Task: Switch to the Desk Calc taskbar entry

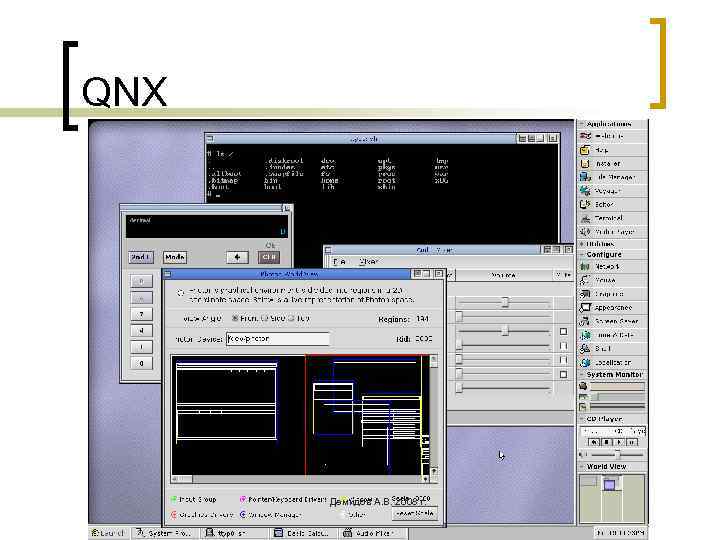Action: tap(304, 533)
